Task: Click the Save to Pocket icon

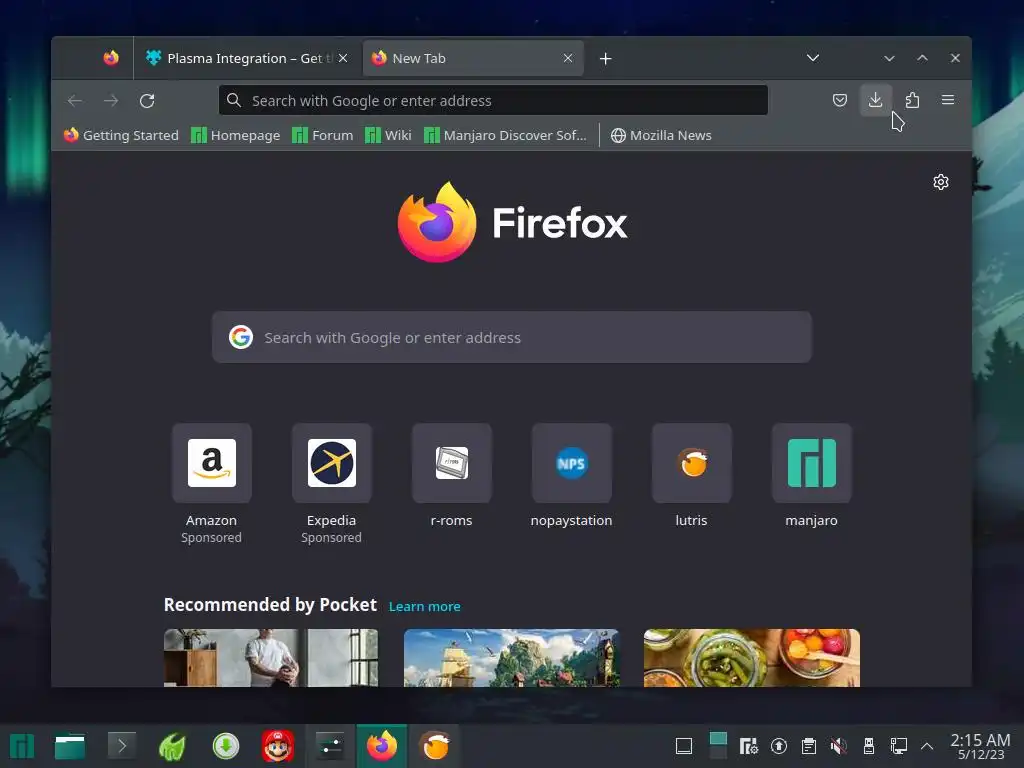Action: coord(840,100)
